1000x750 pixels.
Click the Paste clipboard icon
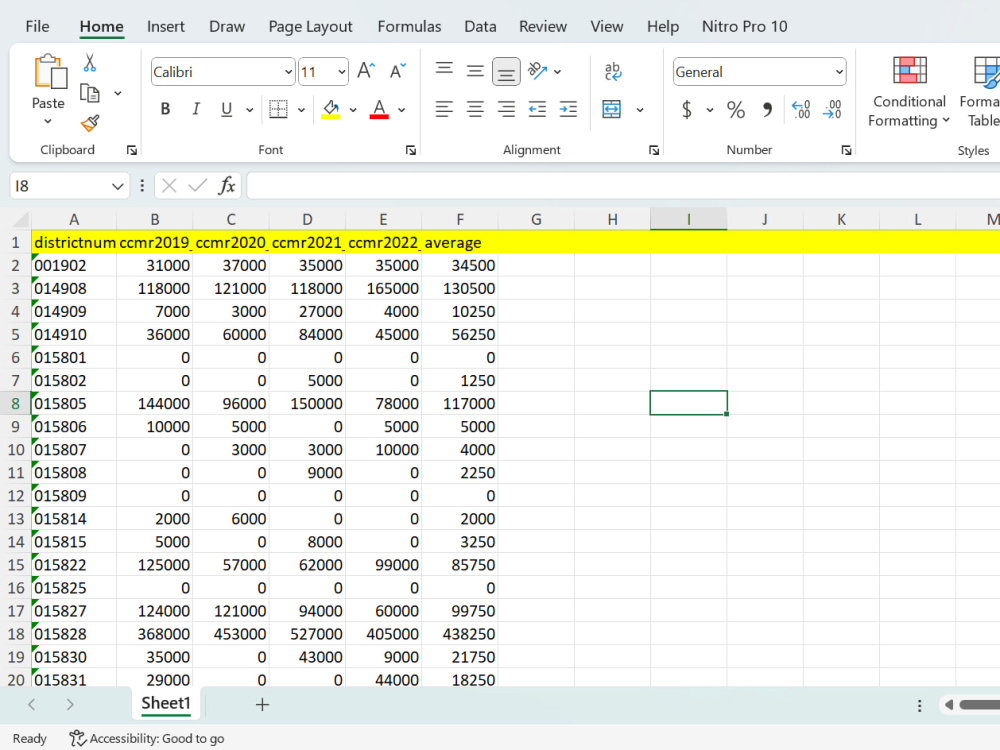(x=50, y=71)
